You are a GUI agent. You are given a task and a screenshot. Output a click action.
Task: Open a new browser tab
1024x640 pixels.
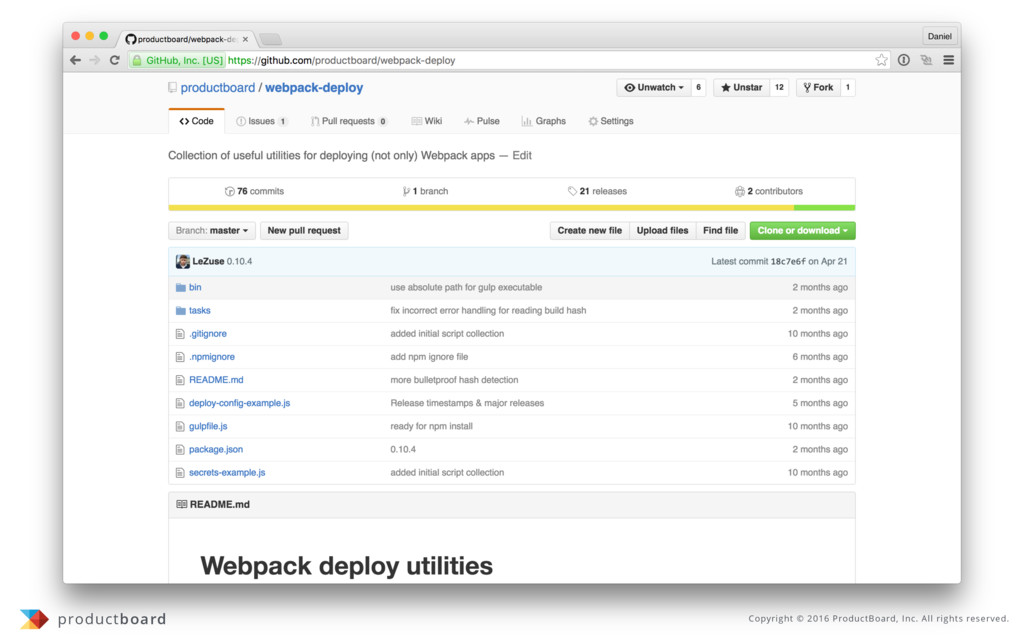coord(270,39)
